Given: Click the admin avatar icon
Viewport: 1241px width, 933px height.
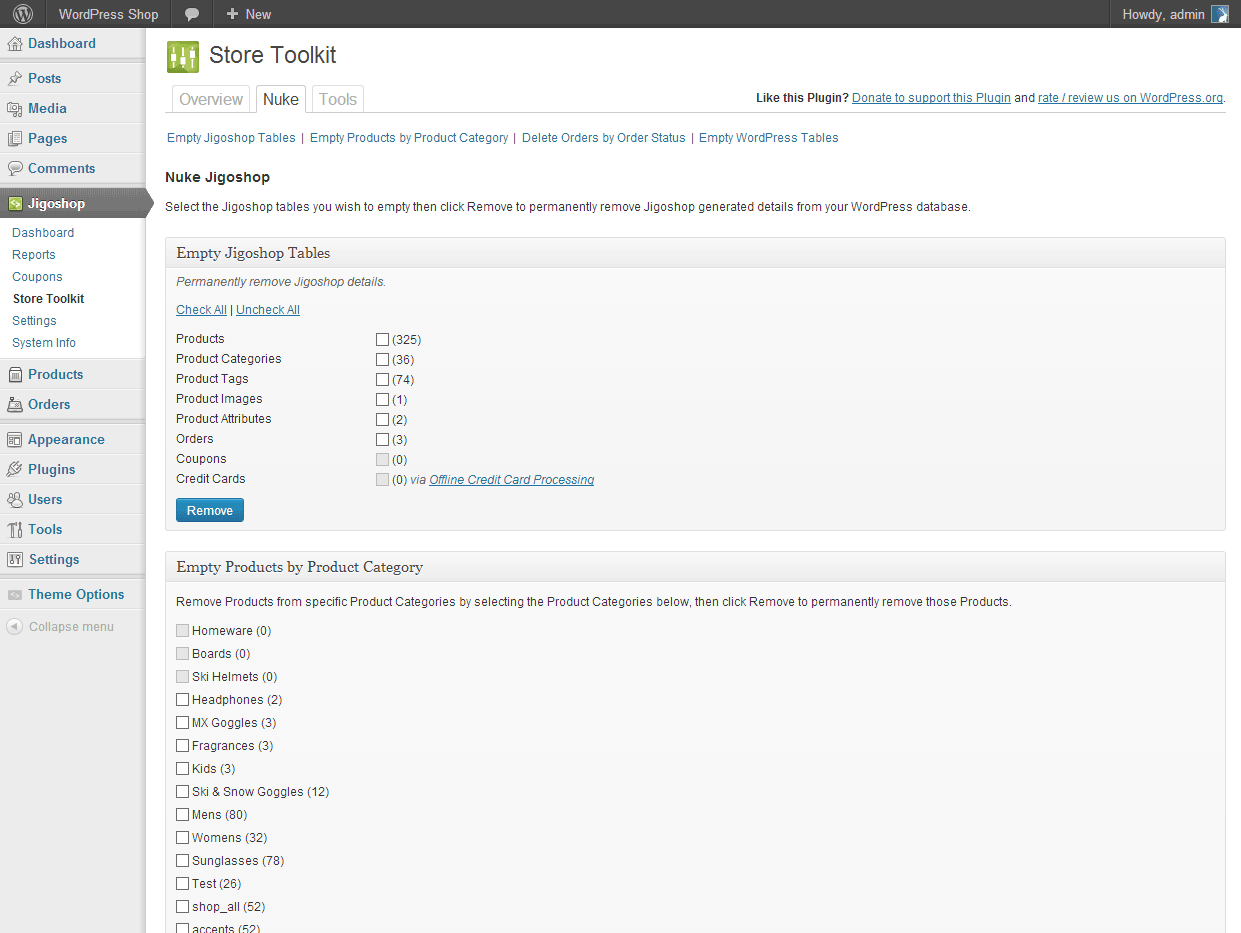Looking at the screenshot, I should 1220,14.
